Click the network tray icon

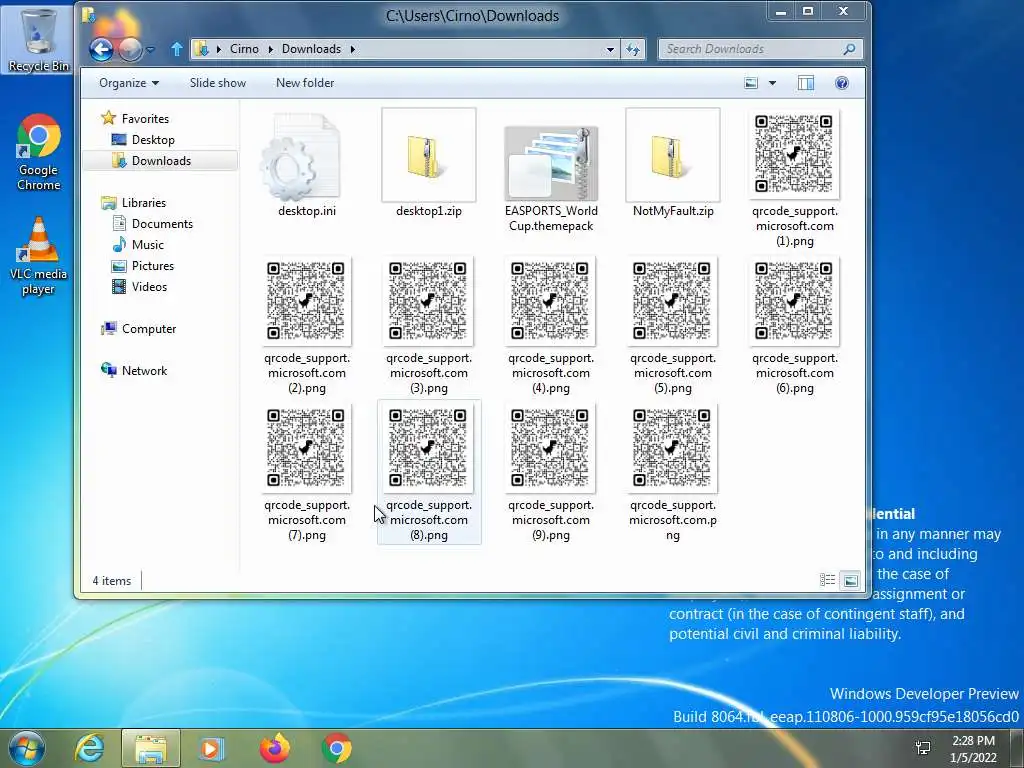923,748
